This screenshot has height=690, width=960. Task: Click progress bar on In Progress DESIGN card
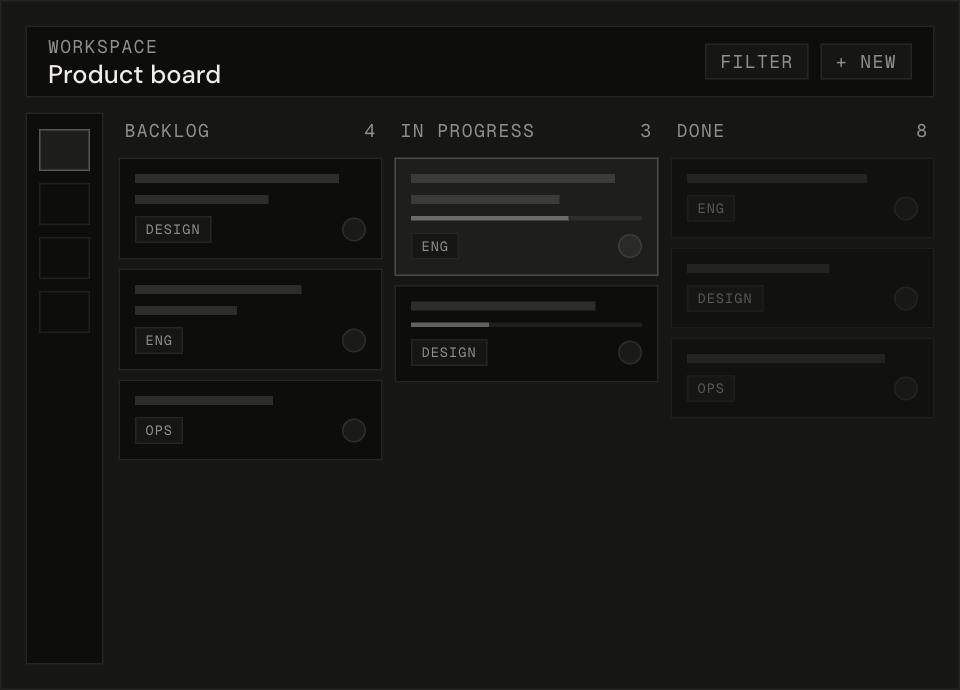click(526, 325)
